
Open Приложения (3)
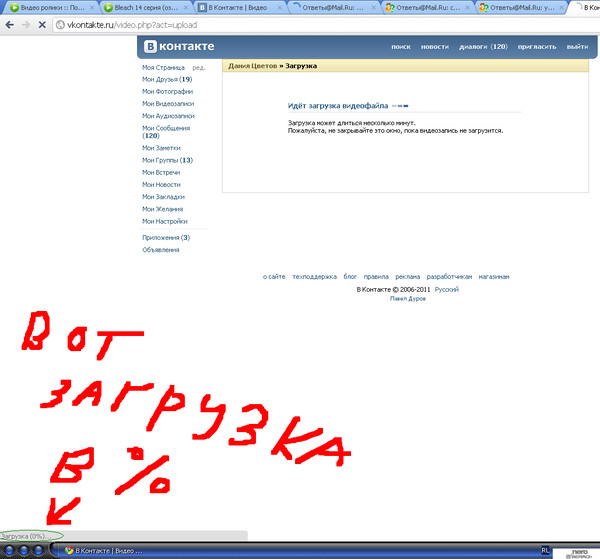pyautogui.click(x=166, y=238)
